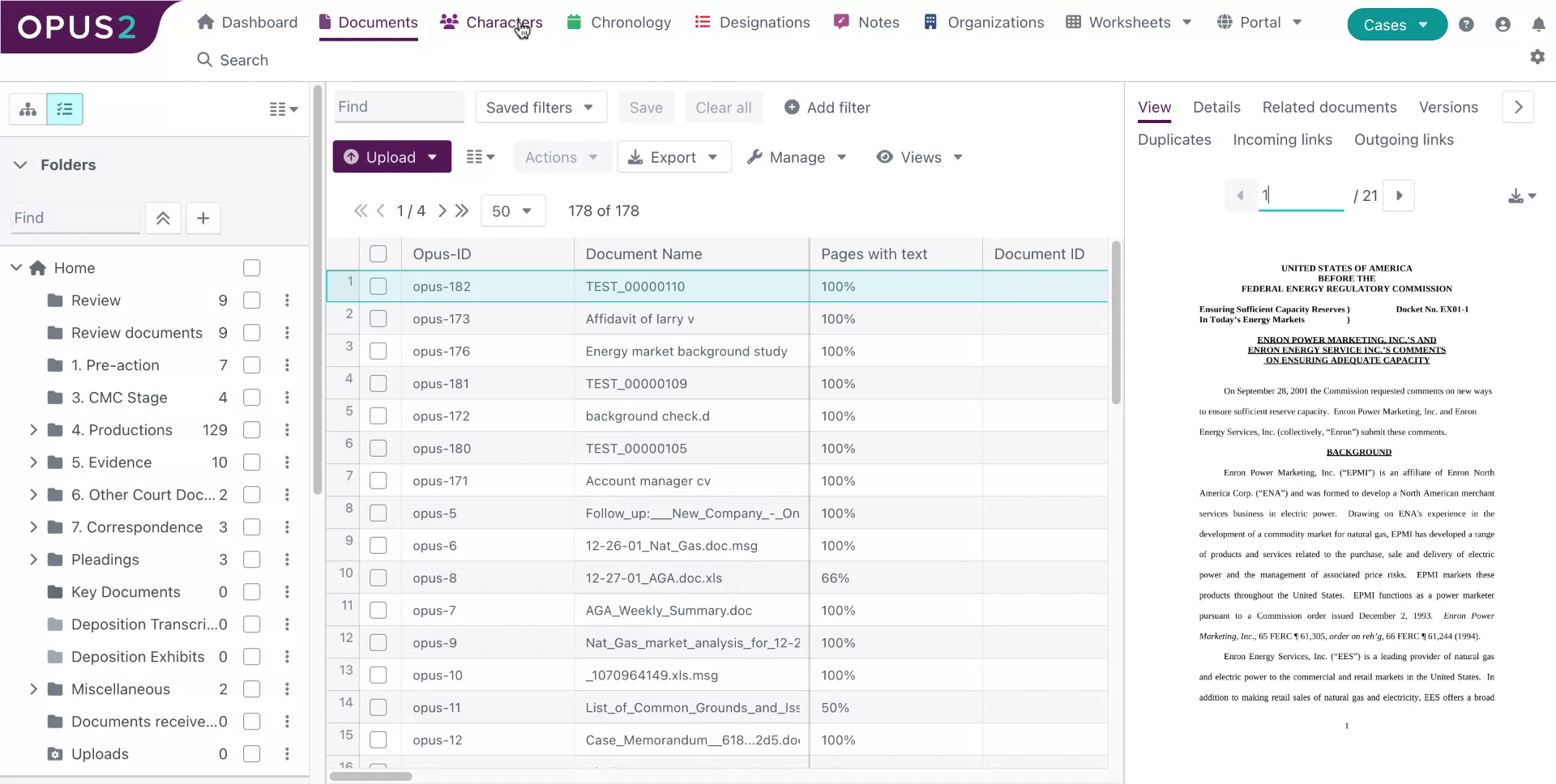Image resolution: width=1556 pixels, height=784 pixels.
Task: Open the kebab menu for the Review folder
Action: (287, 300)
